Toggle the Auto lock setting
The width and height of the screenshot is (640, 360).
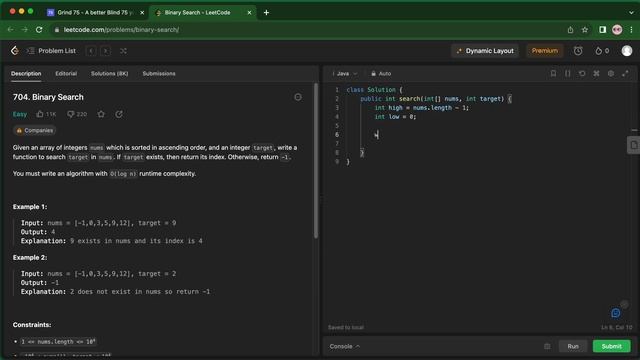click(x=381, y=73)
